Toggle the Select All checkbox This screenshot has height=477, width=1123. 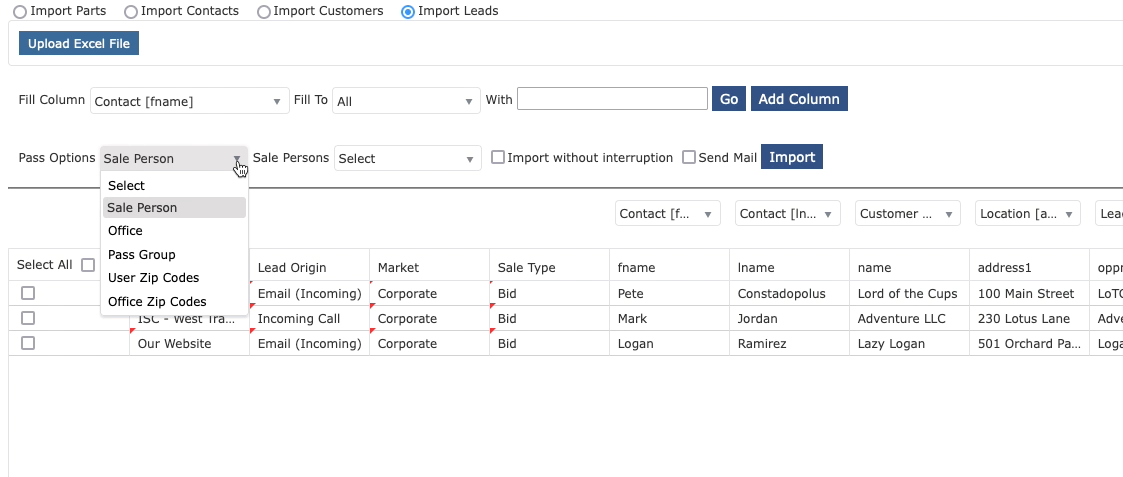(88, 265)
